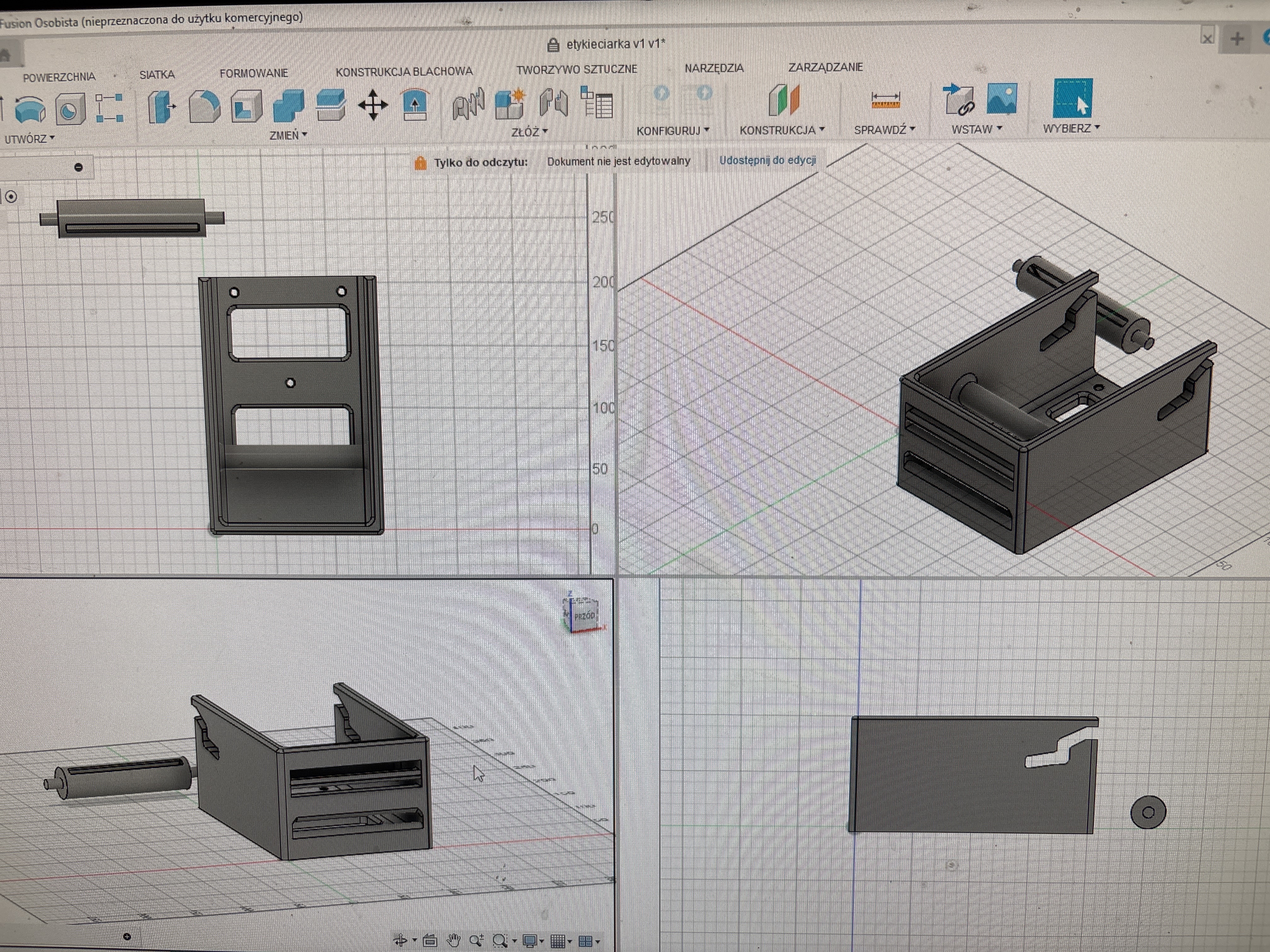1270x952 pixels.
Task: Open the ZMIEŃ dropdown menu
Action: [x=288, y=135]
